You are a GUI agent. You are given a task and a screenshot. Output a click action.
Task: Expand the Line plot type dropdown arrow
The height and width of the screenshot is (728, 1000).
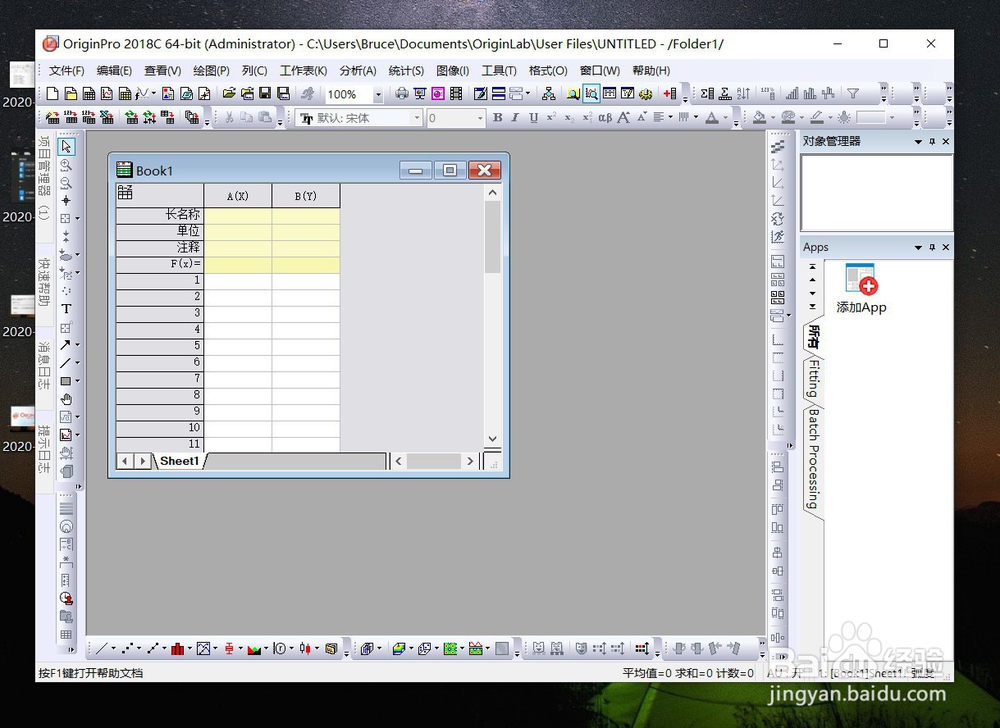click(114, 649)
